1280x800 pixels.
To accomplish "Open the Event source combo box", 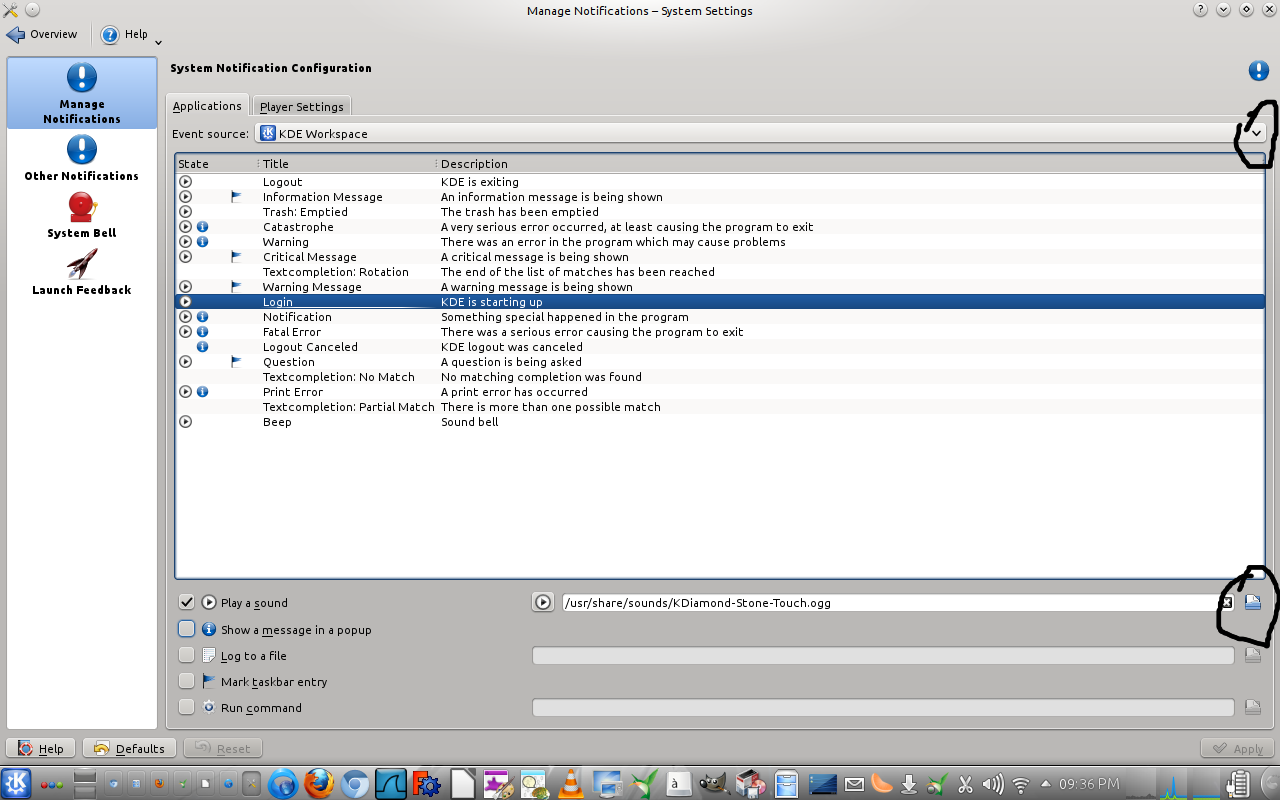I will [760, 133].
